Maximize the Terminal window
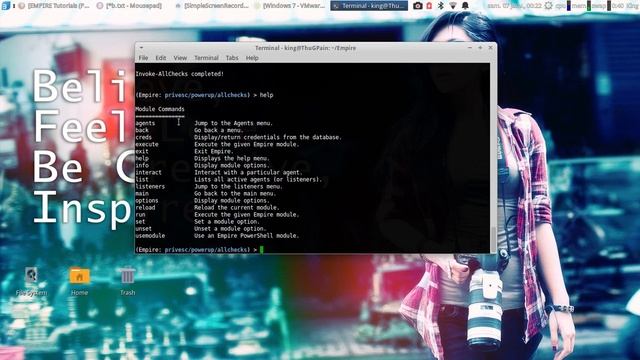Image resolution: width=640 pixels, height=360 pixels. point(480,48)
